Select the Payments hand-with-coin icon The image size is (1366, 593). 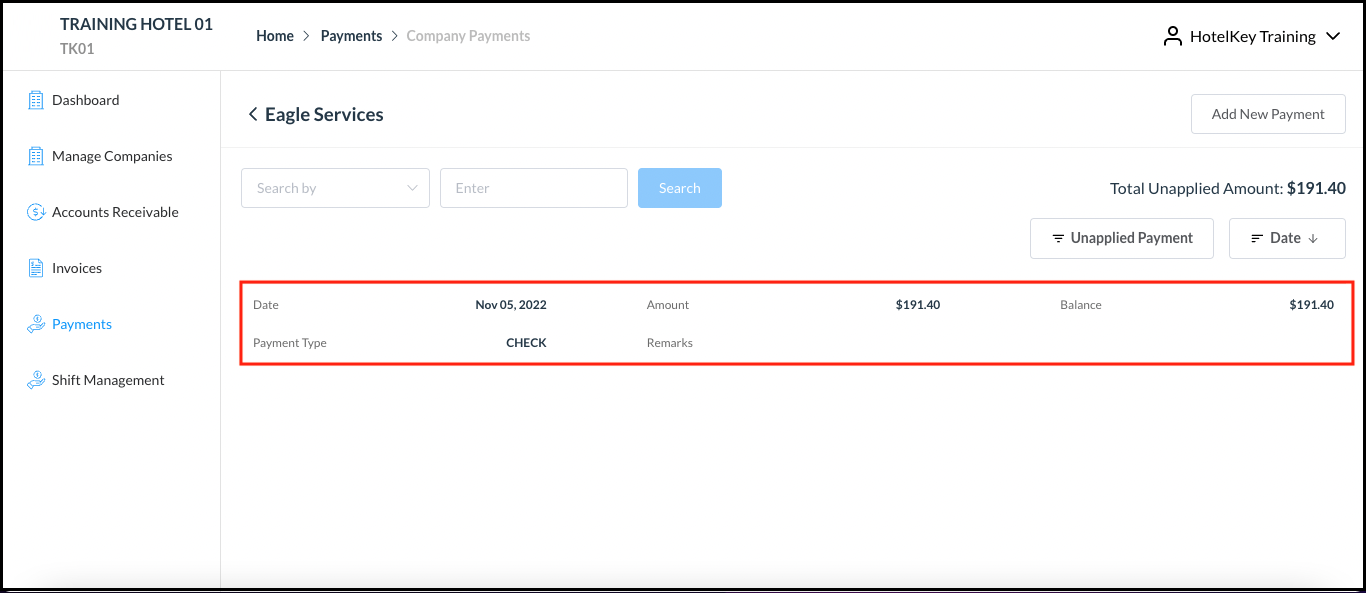(x=36, y=323)
